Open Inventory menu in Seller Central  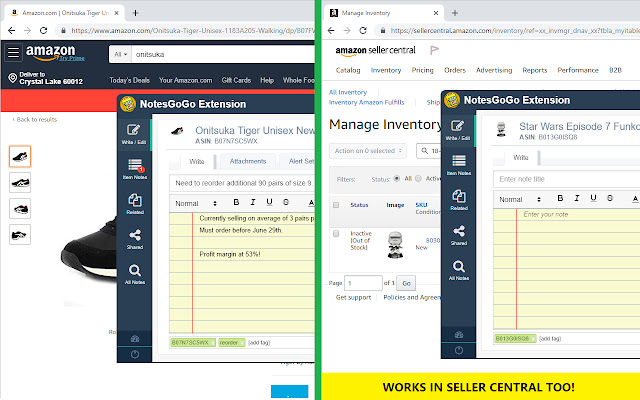click(x=386, y=70)
